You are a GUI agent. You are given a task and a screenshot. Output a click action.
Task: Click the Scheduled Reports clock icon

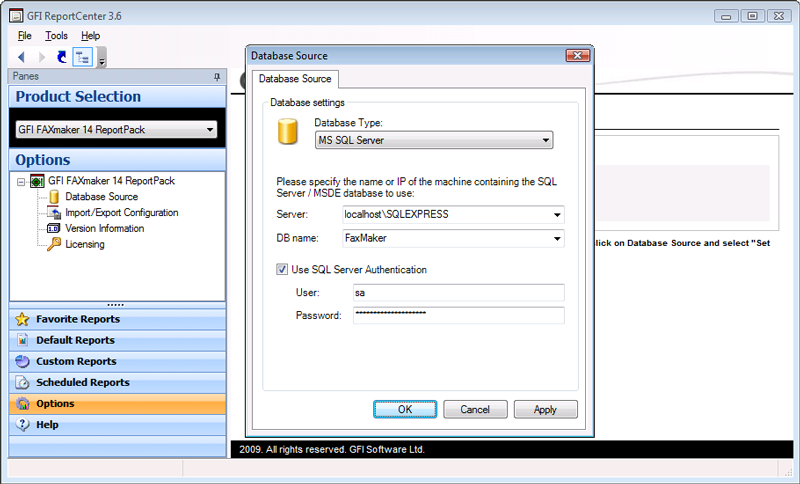(x=22, y=383)
